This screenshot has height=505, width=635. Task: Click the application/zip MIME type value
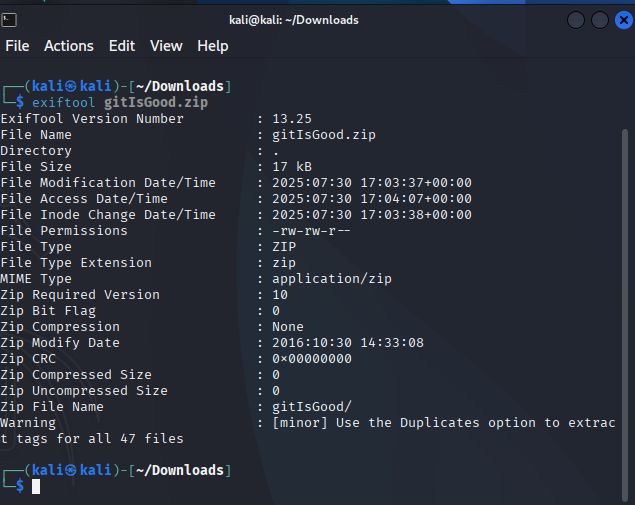(332, 279)
